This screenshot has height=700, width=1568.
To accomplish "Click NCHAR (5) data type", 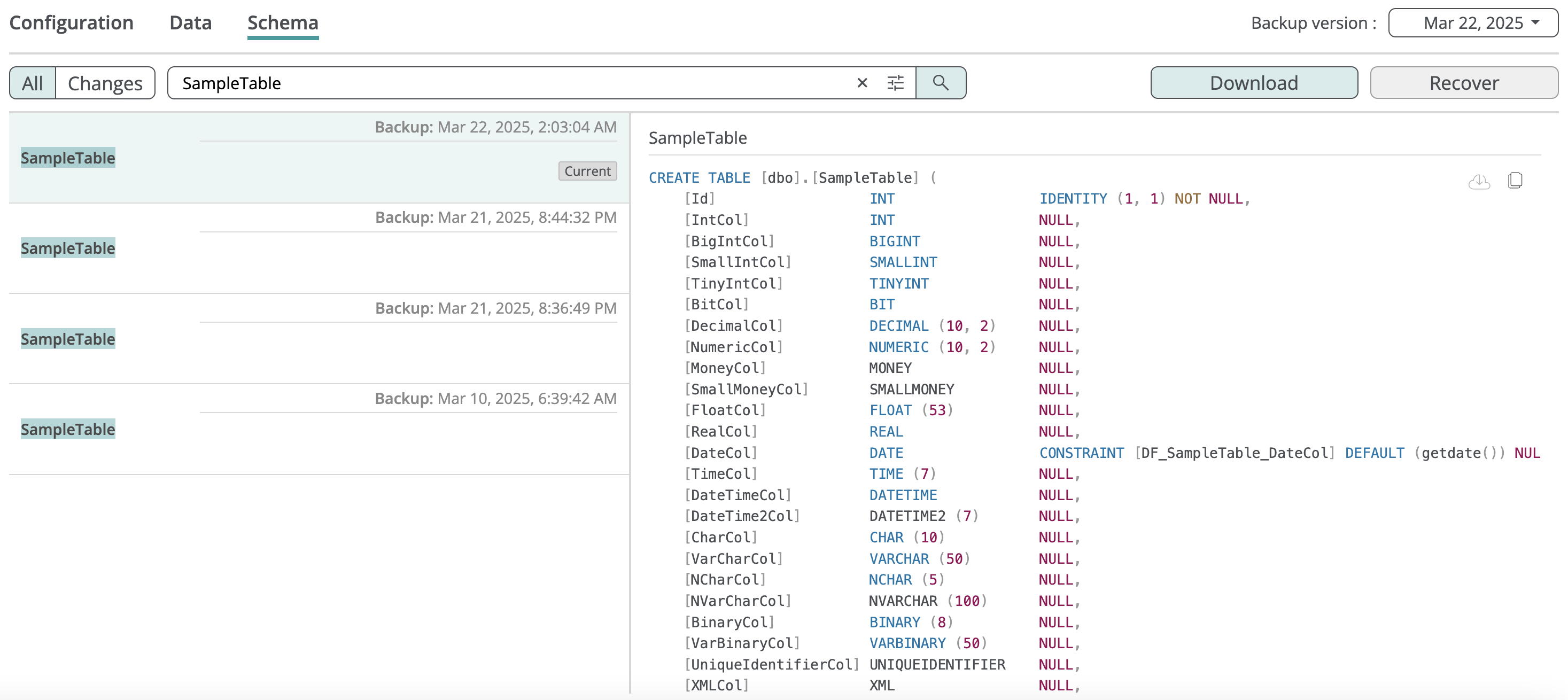I will pos(907,579).
